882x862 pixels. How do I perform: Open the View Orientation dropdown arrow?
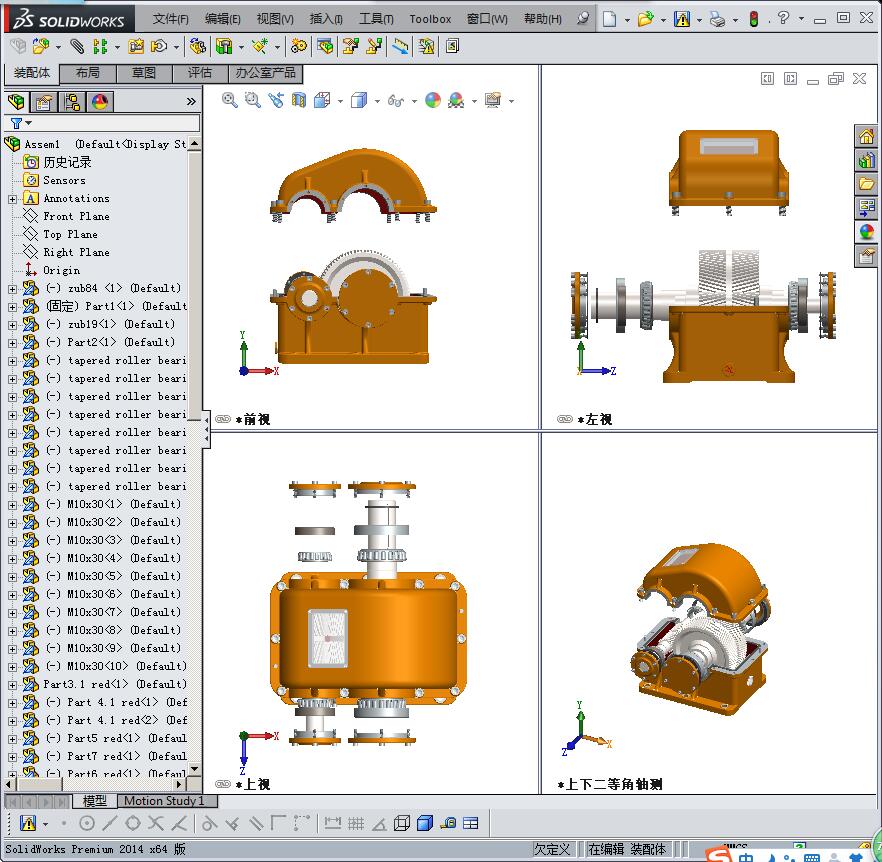click(x=340, y=101)
